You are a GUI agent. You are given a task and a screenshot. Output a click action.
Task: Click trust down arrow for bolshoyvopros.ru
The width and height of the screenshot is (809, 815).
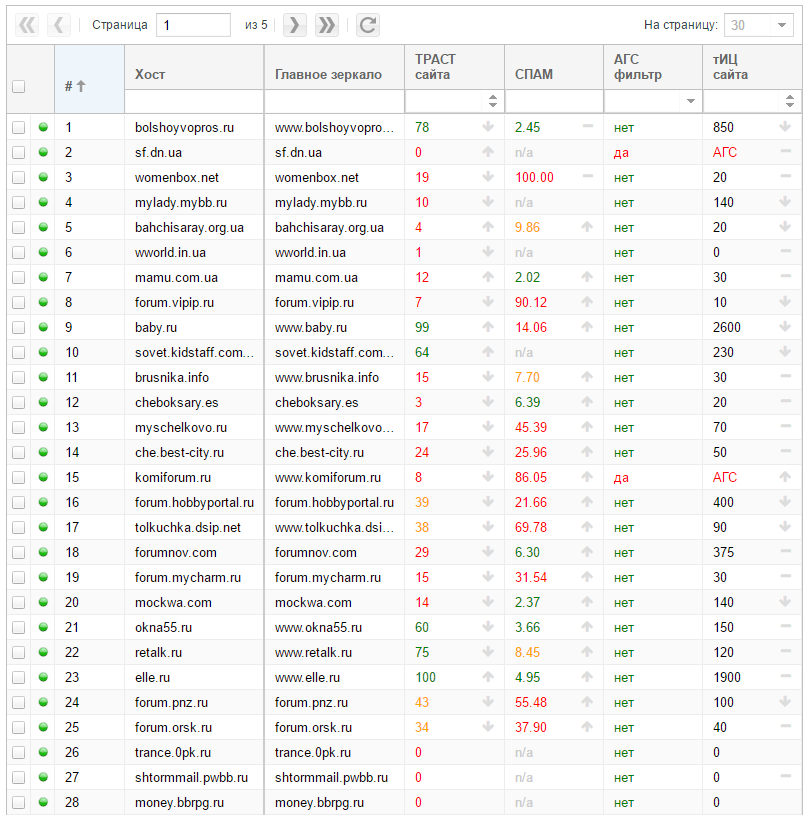(x=488, y=126)
